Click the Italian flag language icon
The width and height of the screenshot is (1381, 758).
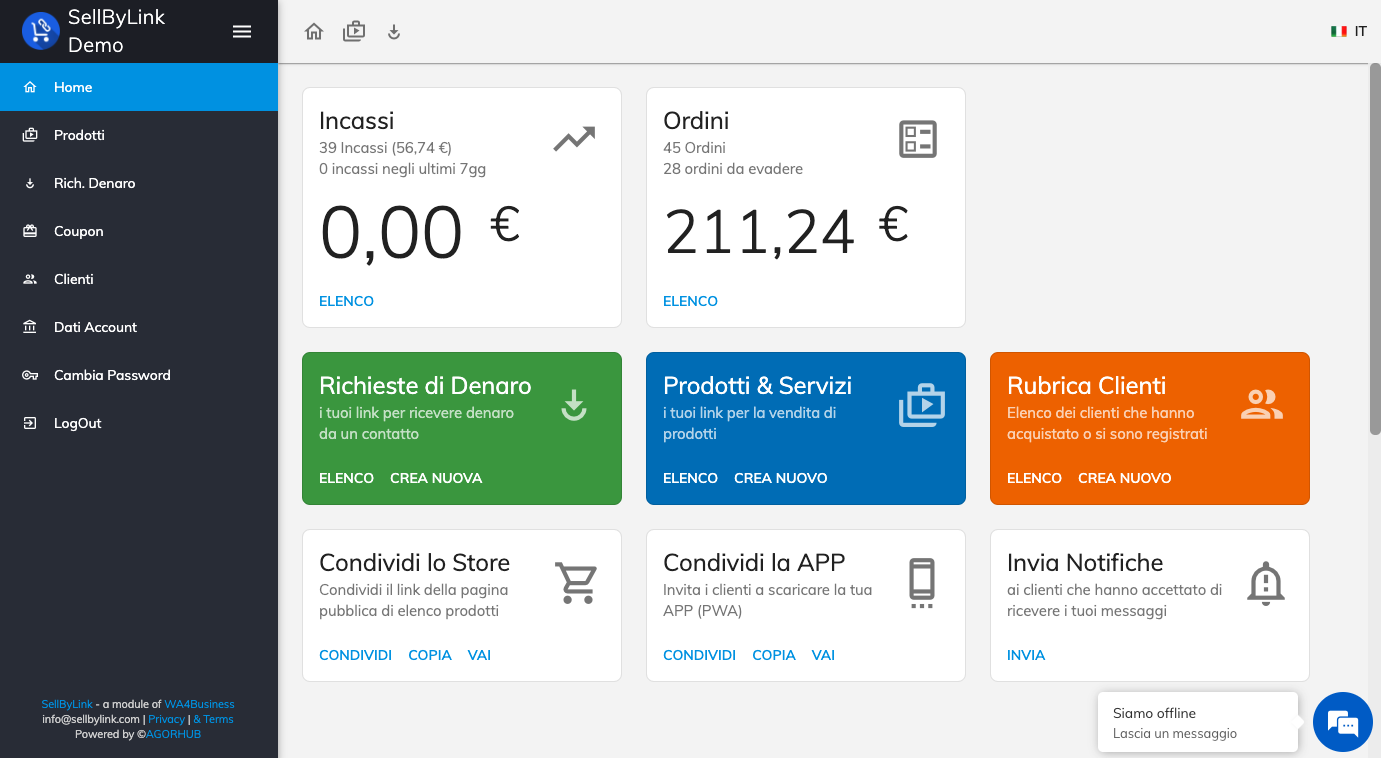[x=1339, y=32]
